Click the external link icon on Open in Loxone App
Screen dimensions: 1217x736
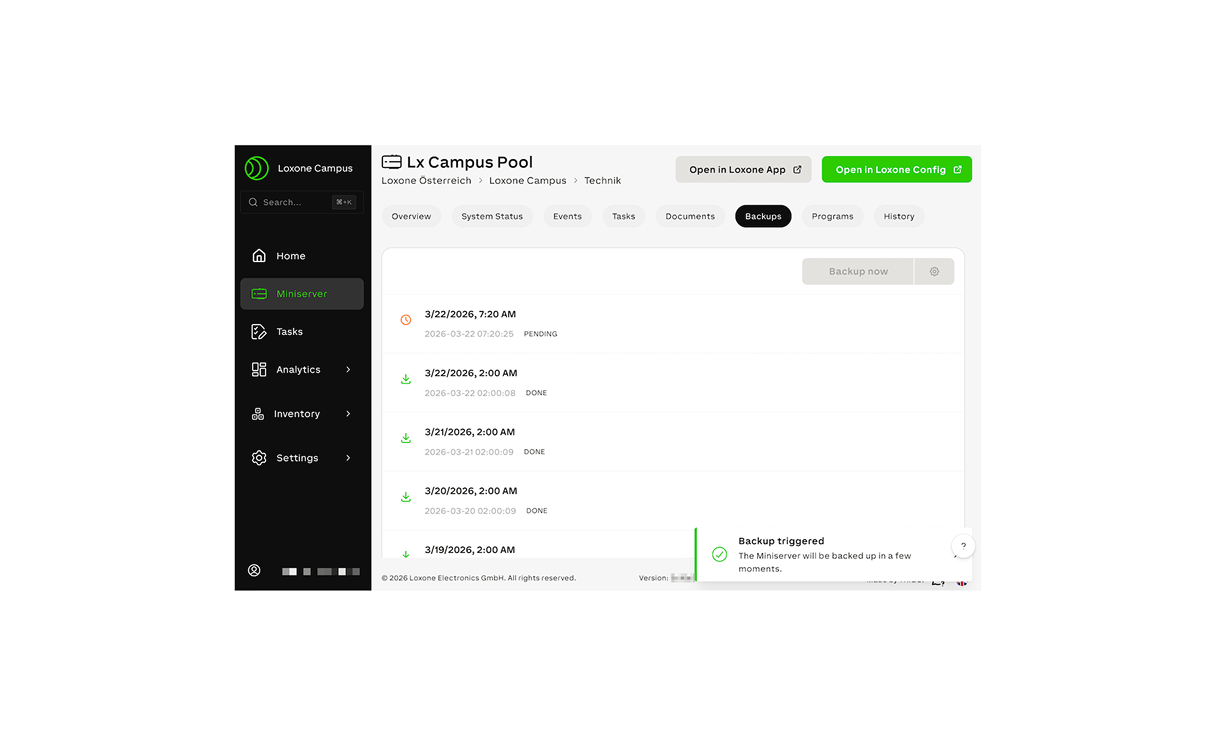[797, 170]
